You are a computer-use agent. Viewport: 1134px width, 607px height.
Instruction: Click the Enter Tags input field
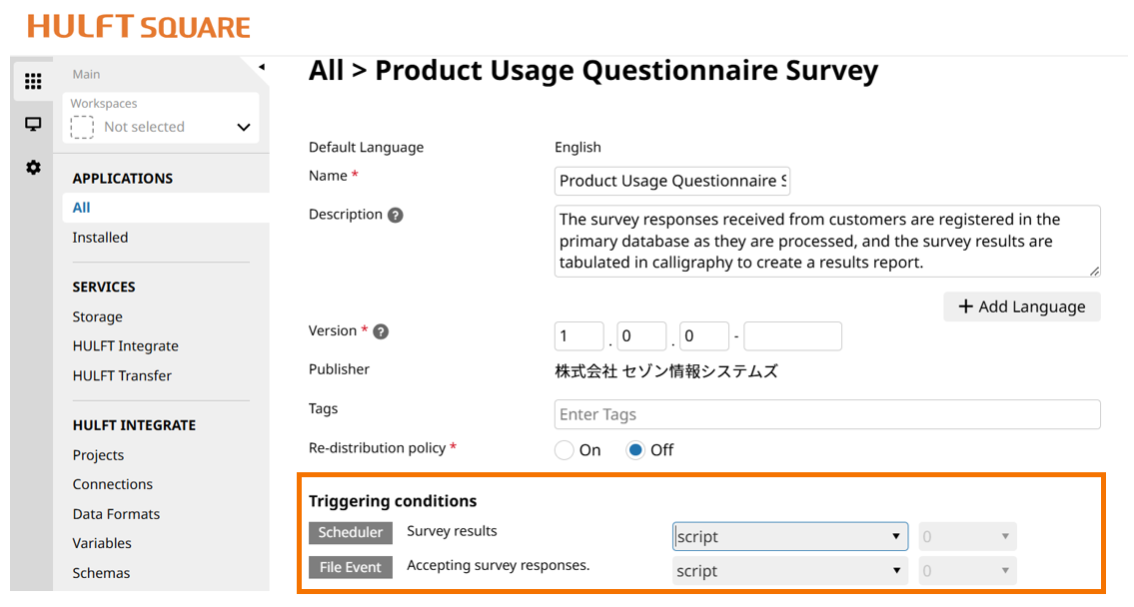click(827, 414)
